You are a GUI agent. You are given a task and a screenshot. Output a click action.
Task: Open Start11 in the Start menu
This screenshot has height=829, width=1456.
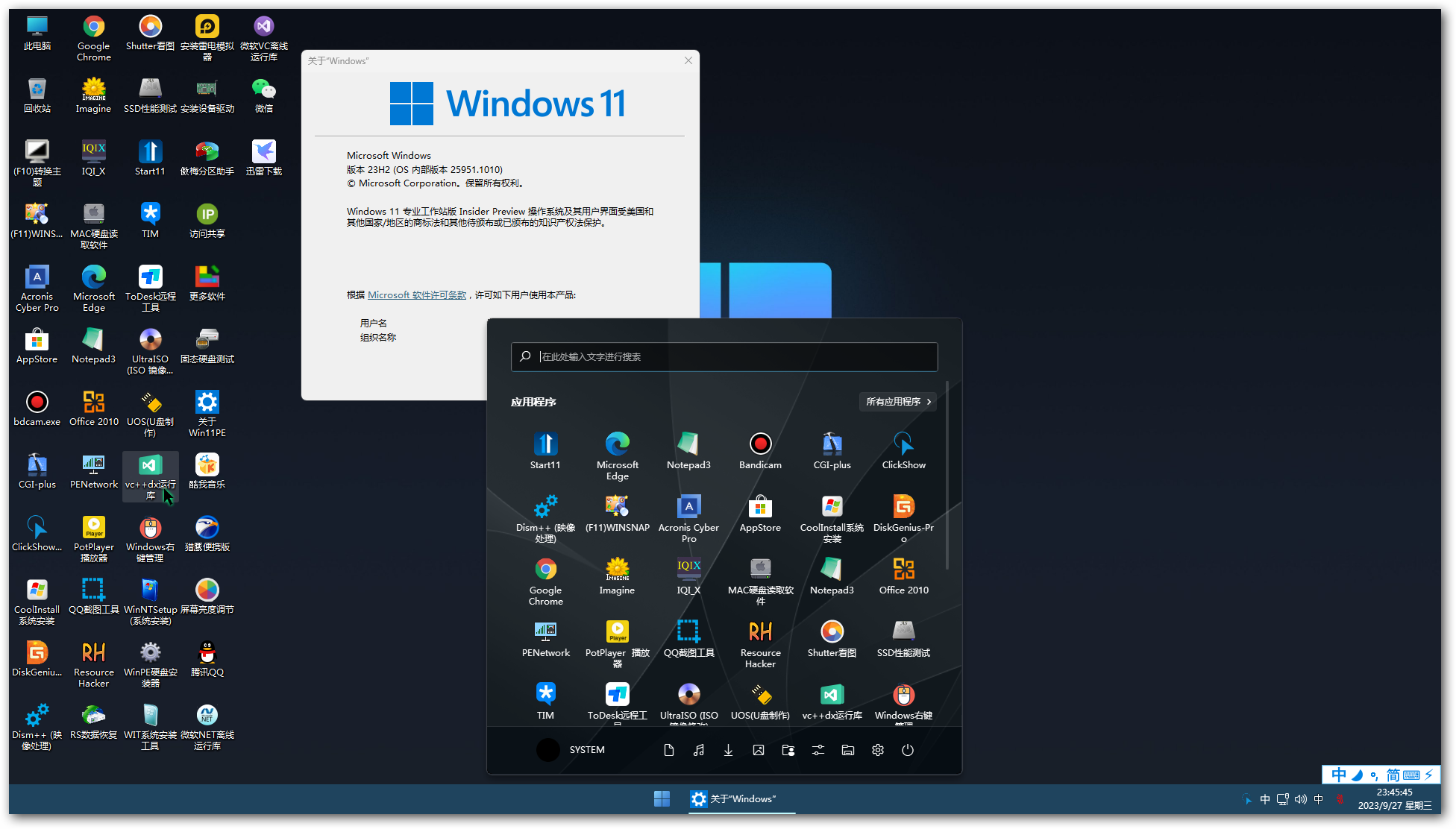coord(545,450)
